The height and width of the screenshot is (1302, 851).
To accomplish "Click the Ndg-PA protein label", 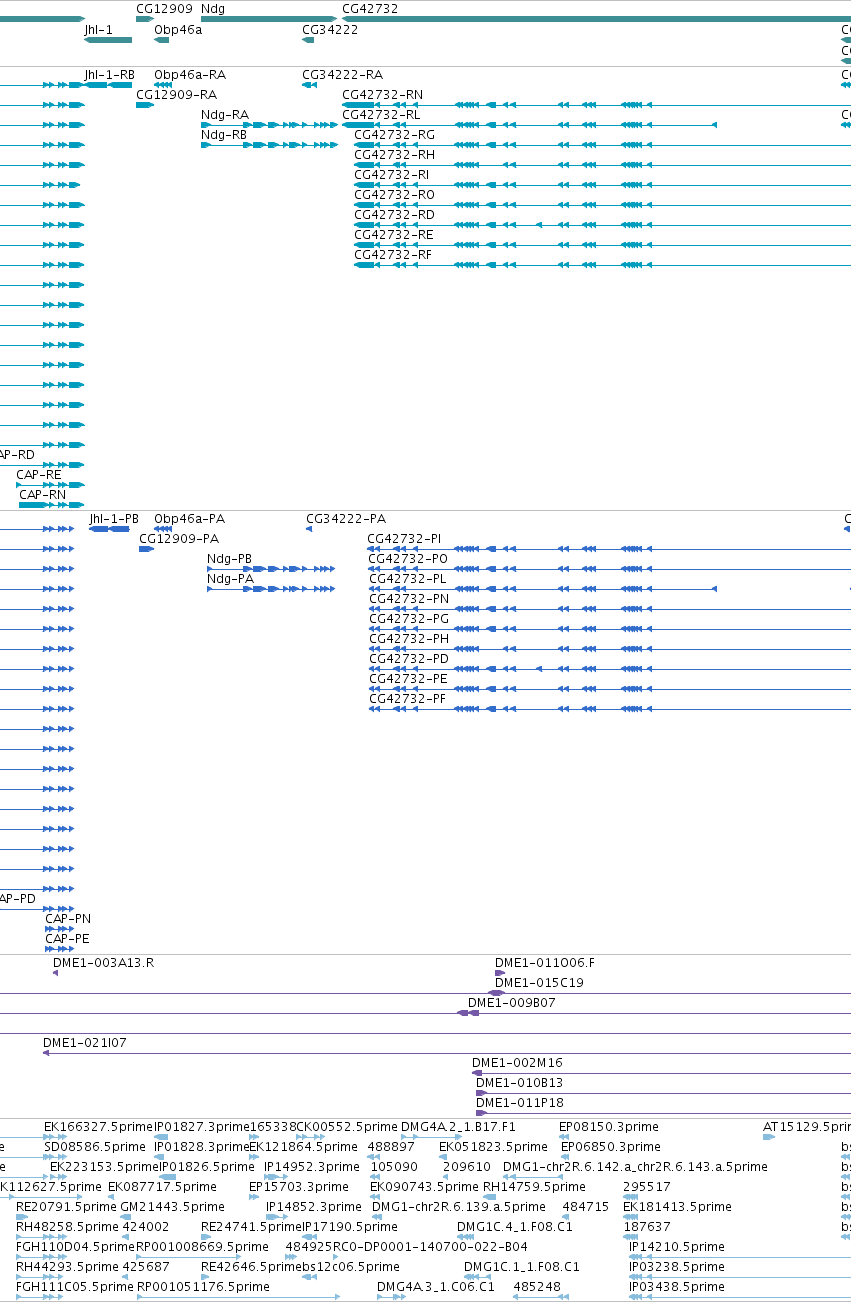I will click(x=230, y=579).
